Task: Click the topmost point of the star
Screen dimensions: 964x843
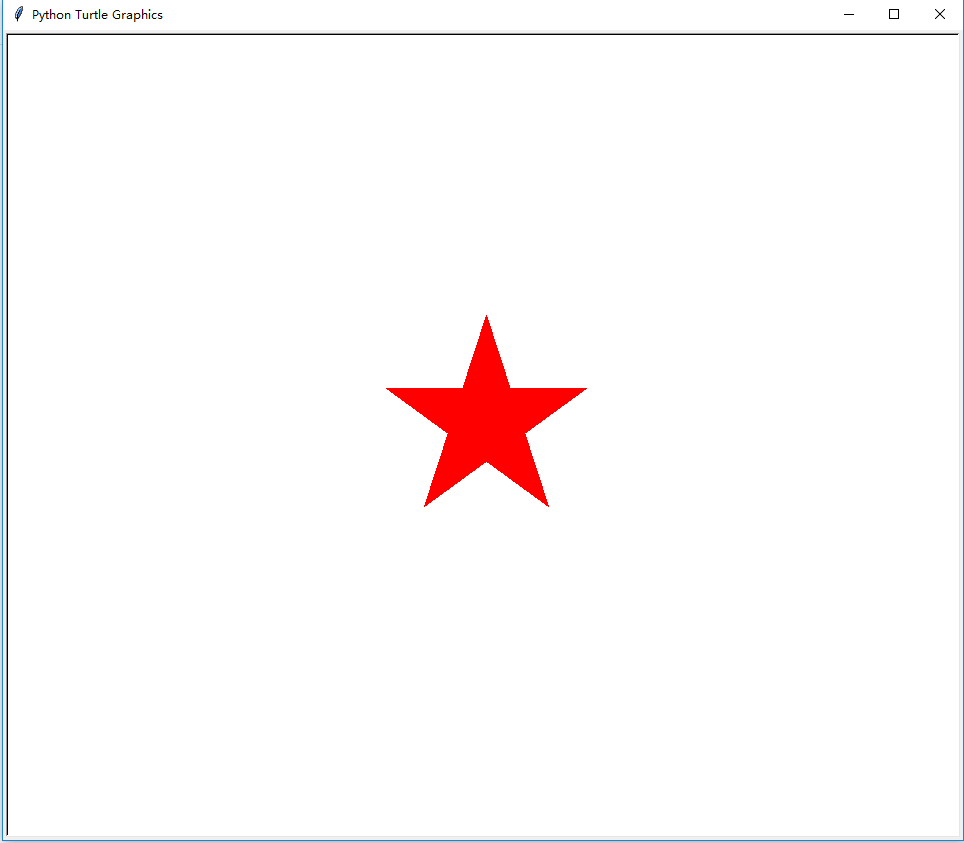Action: point(486,320)
